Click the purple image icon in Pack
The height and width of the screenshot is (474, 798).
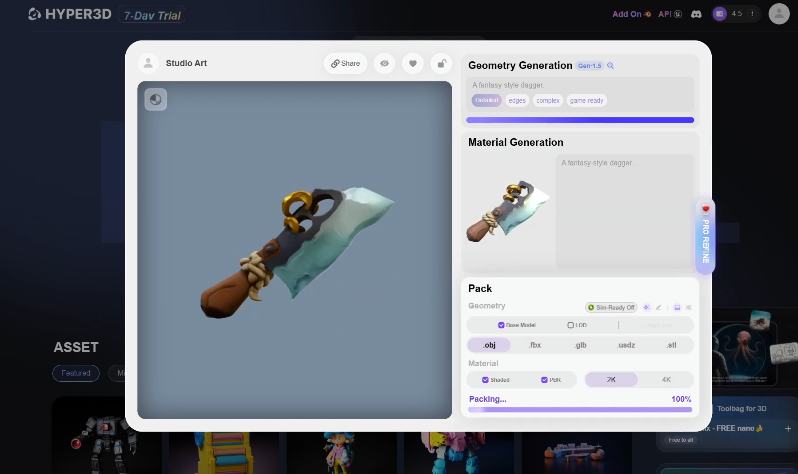point(677,308)
